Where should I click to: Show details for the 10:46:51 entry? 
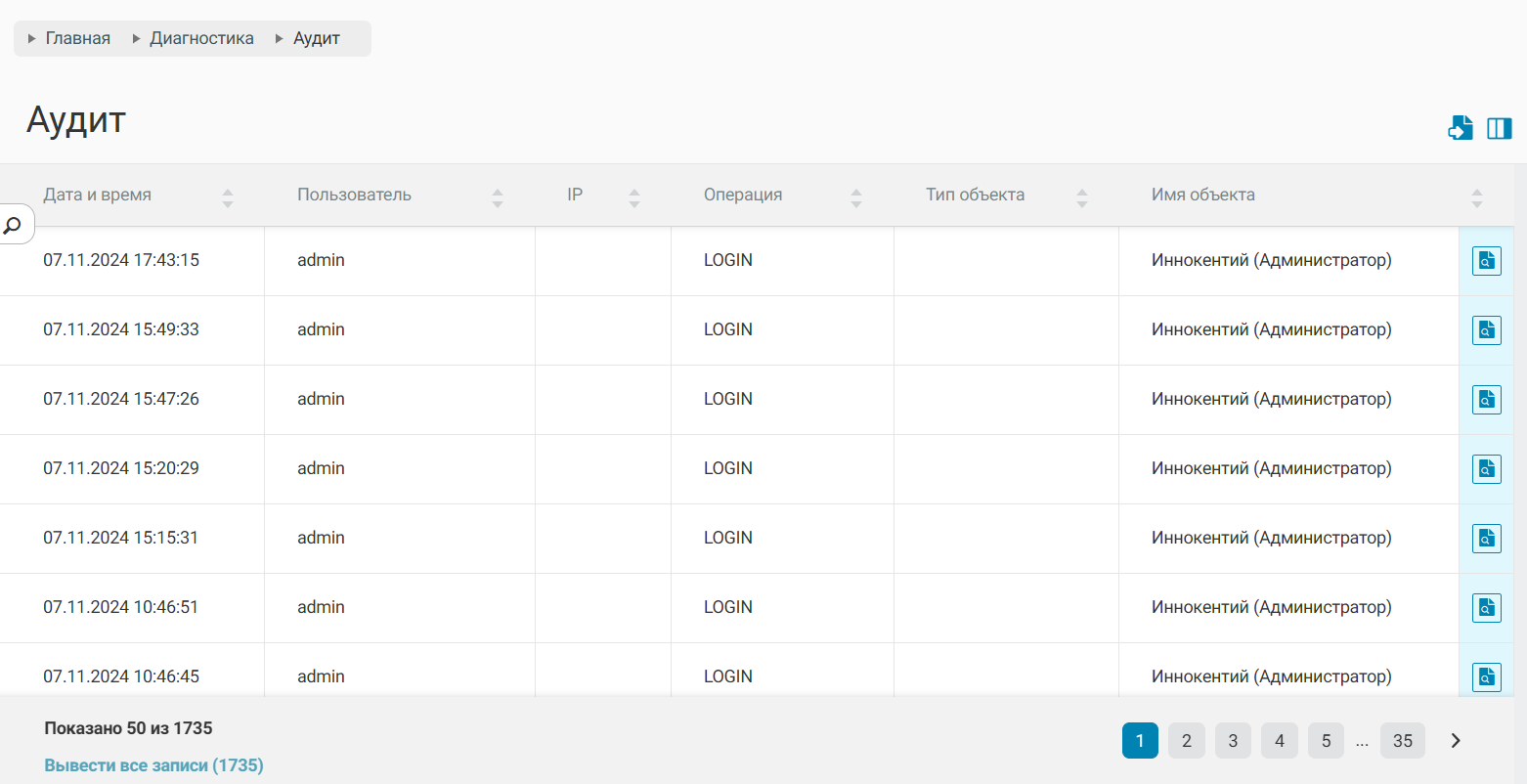click(x=1486, y=608)
